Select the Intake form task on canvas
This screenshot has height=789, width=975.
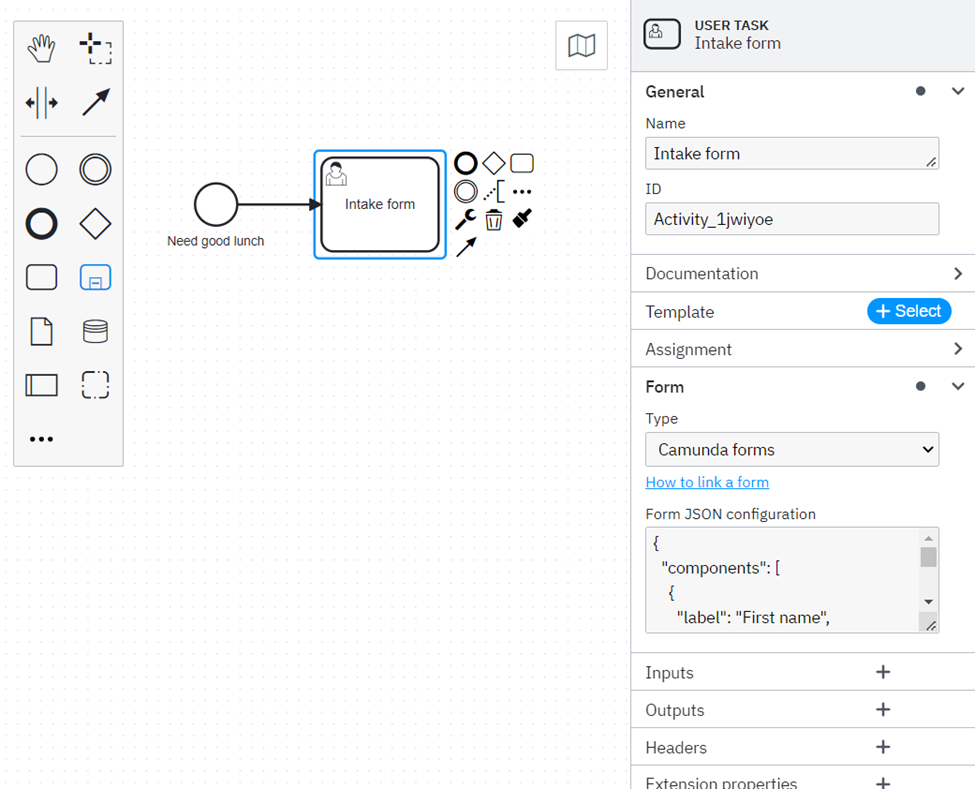[x=380, y=204]
